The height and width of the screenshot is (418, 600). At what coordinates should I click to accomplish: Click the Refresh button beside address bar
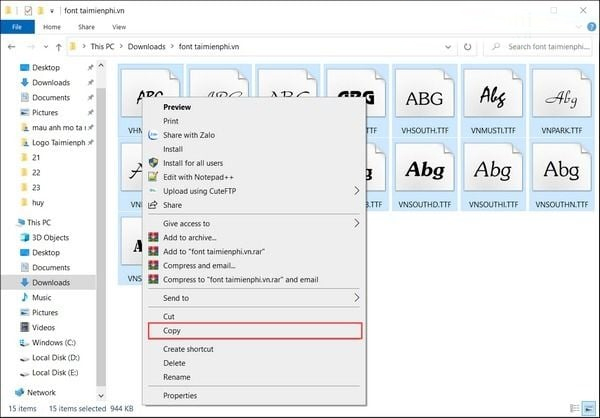pos(467,47)
